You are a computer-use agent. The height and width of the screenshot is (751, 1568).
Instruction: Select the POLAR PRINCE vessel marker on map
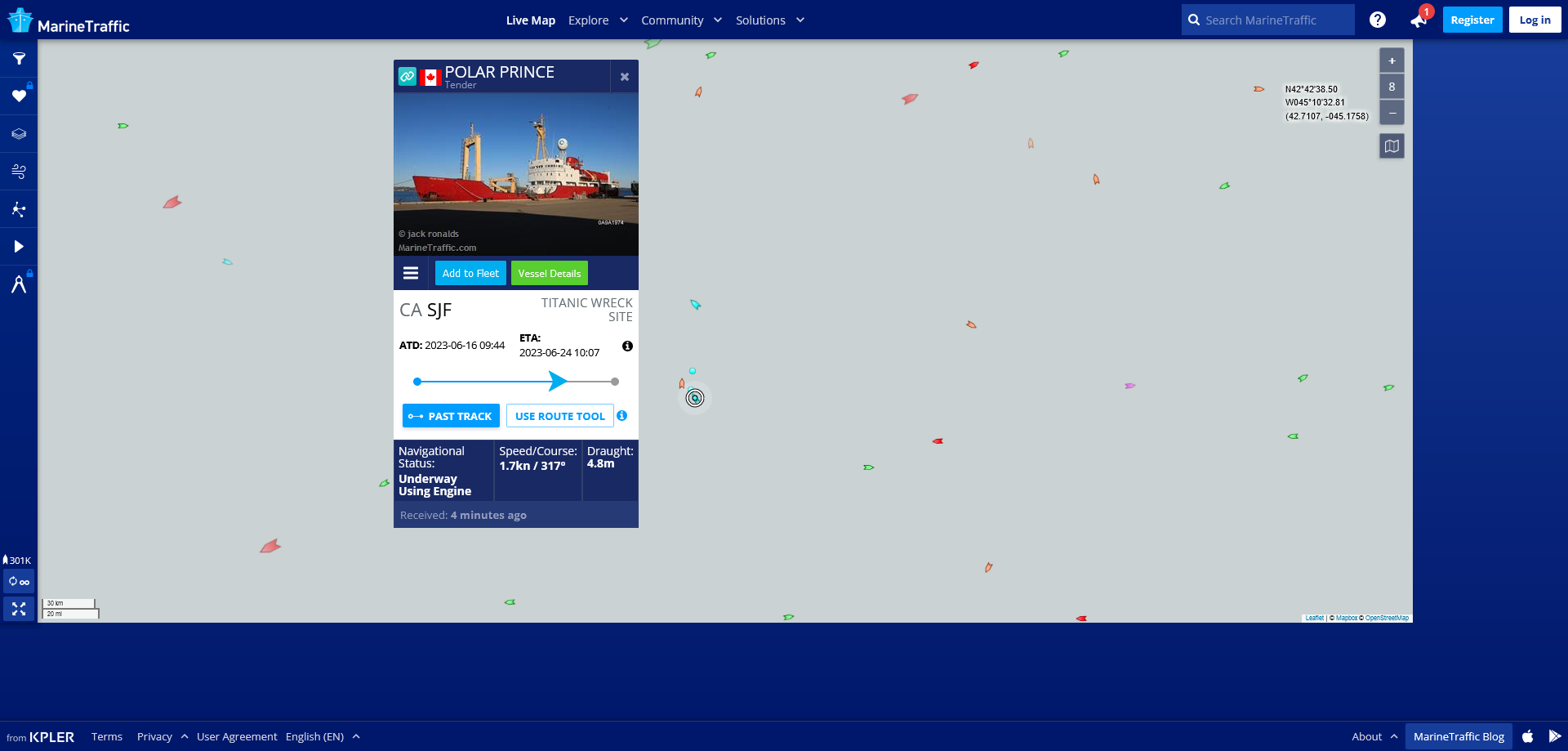pos(695,398)
